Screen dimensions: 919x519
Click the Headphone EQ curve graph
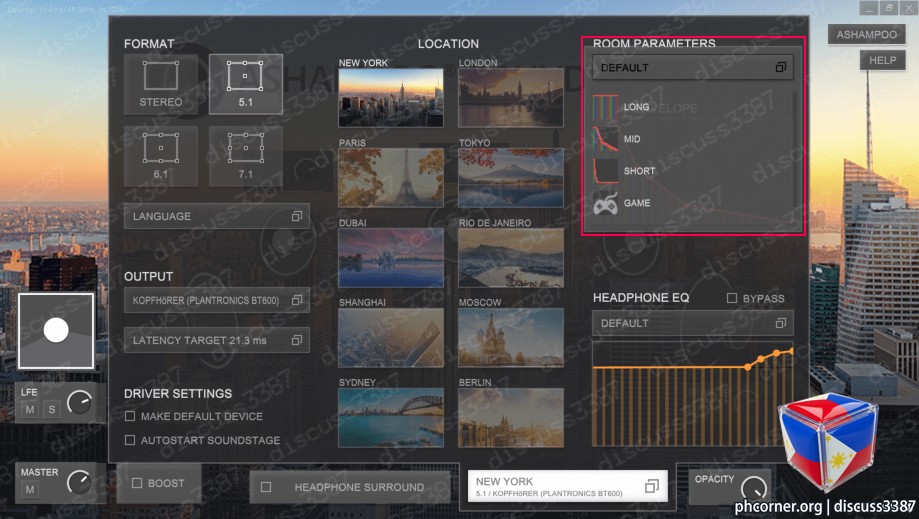pyautogui.click(x=693, y=394)
